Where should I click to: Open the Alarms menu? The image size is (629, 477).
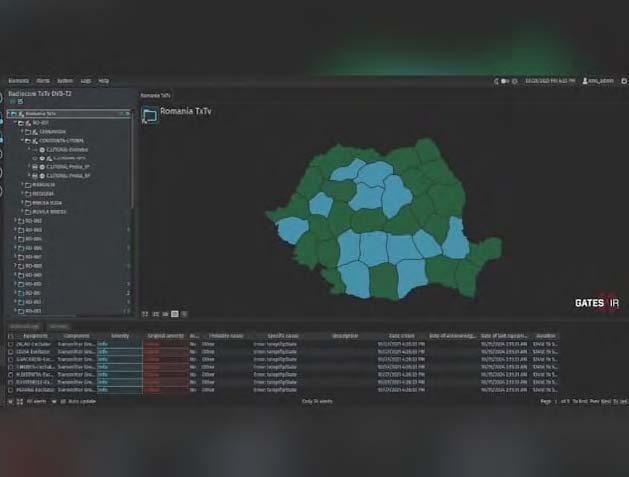pos(43,81)
